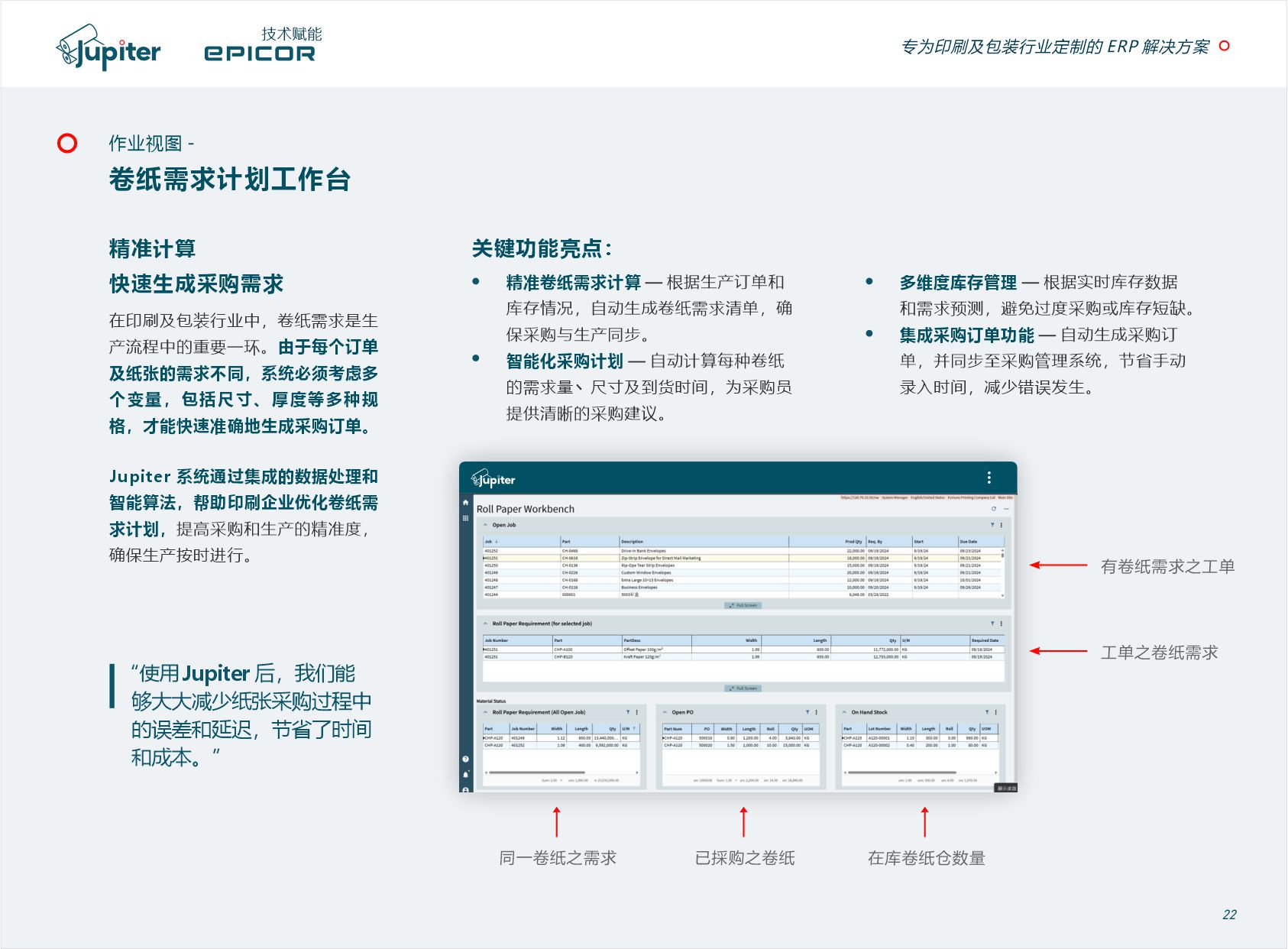
Task: Select lot A120-00001 row in On Hand Stock
Action: pos(920,738)
